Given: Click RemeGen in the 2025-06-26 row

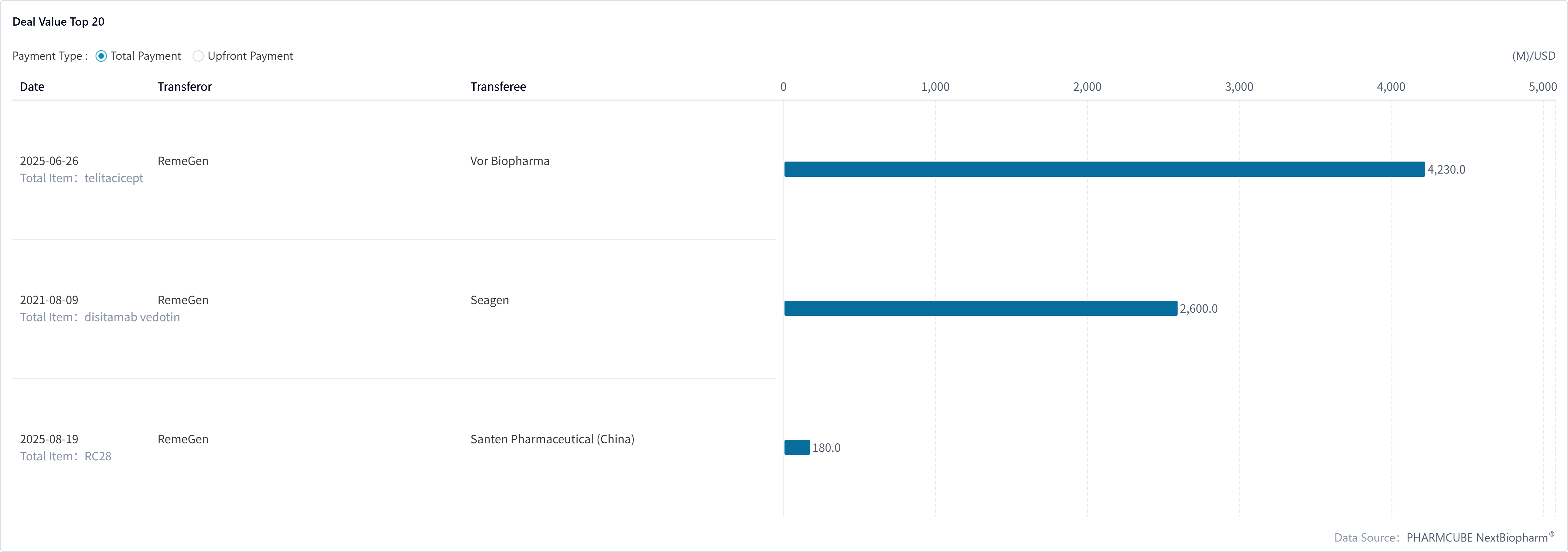Looking at the screenshot, I should 183,161.
